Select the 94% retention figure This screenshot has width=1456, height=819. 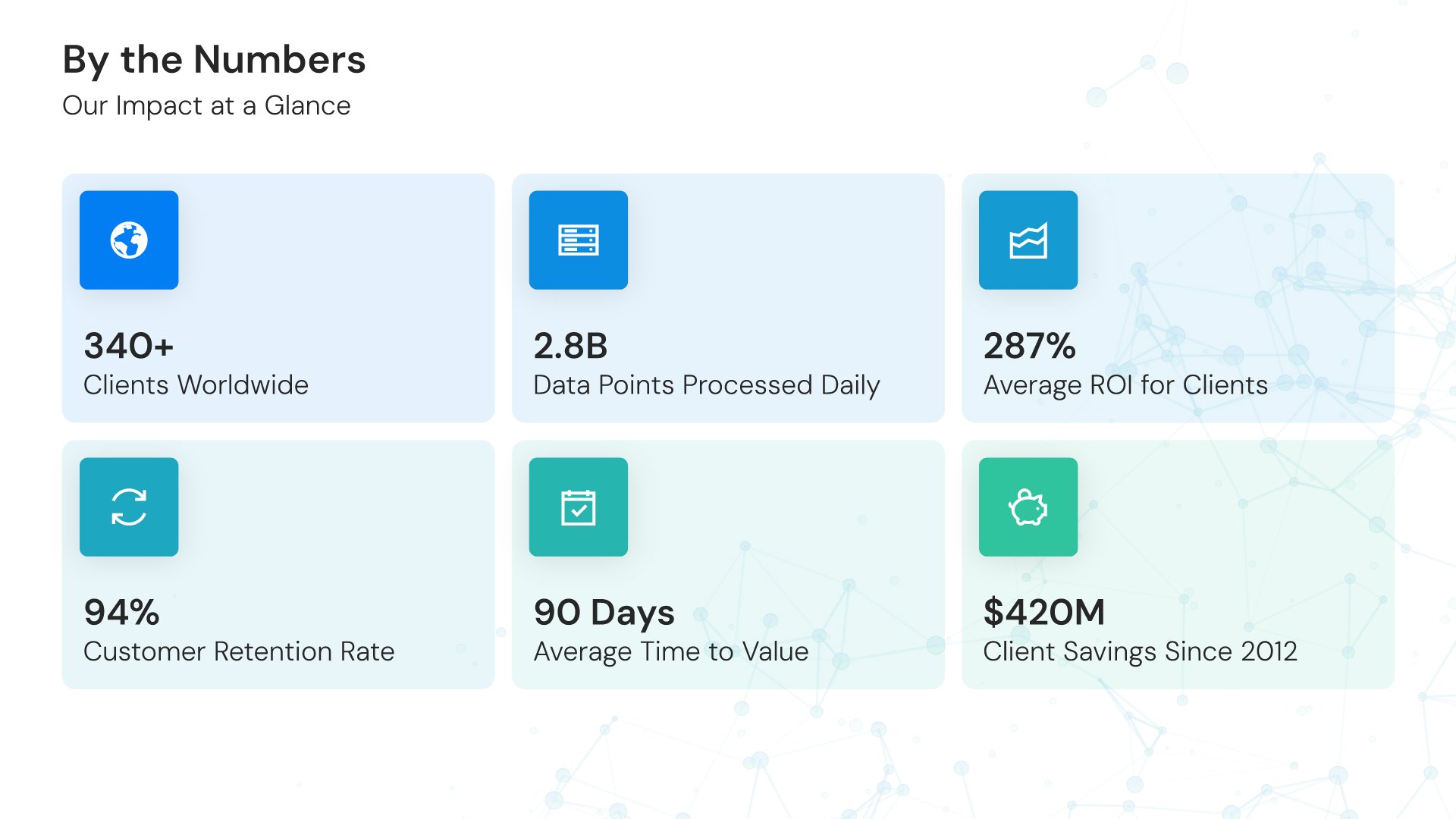[121, 612]
